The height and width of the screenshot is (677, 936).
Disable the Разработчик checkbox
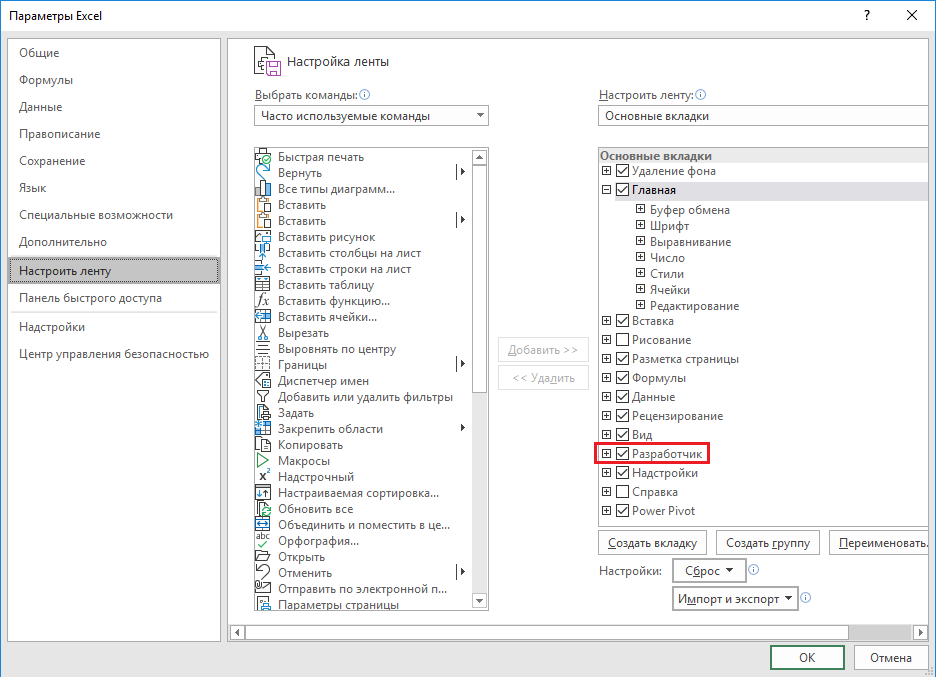[622, 454]
